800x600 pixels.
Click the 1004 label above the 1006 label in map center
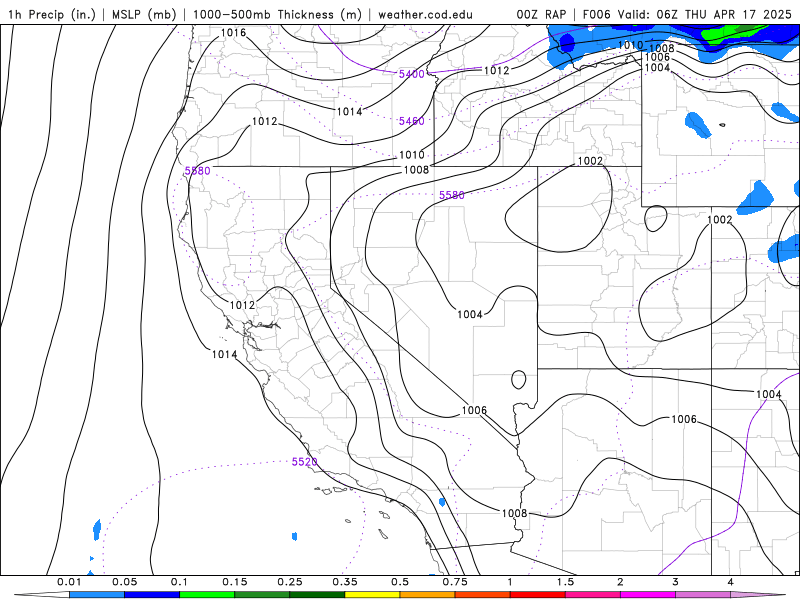point(469,314)
